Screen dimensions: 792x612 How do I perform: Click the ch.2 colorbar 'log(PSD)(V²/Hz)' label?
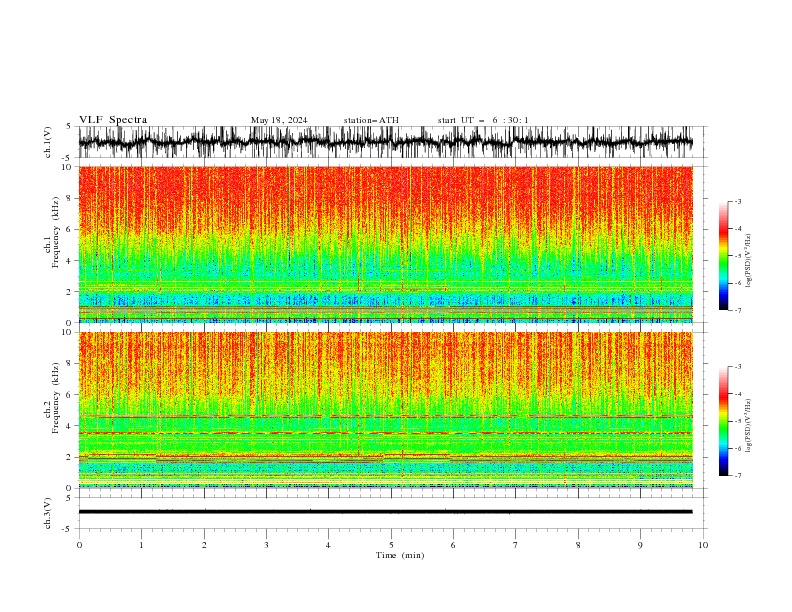[749, 425]
